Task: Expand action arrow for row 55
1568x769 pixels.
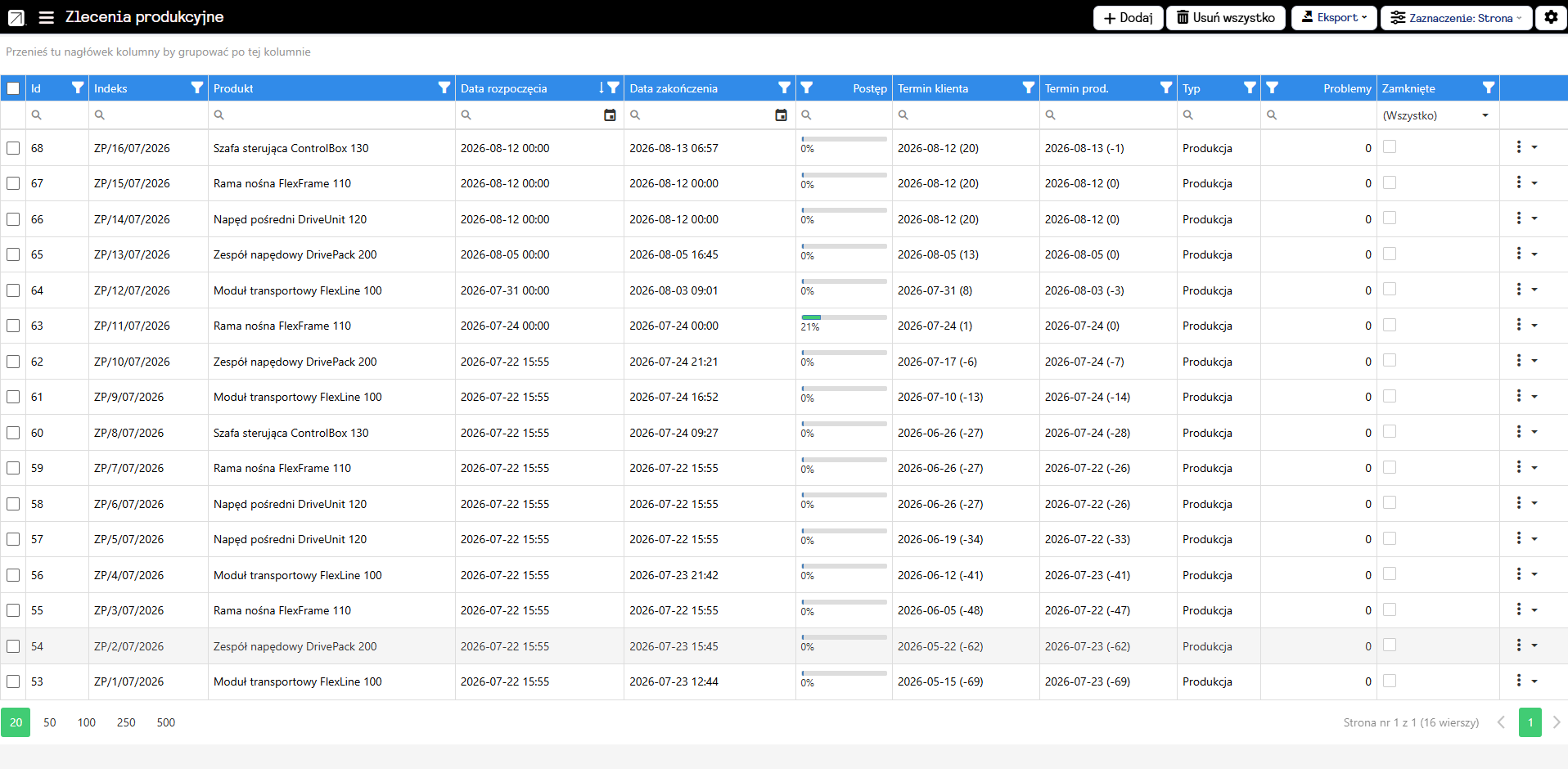Action: (1534, 610)
